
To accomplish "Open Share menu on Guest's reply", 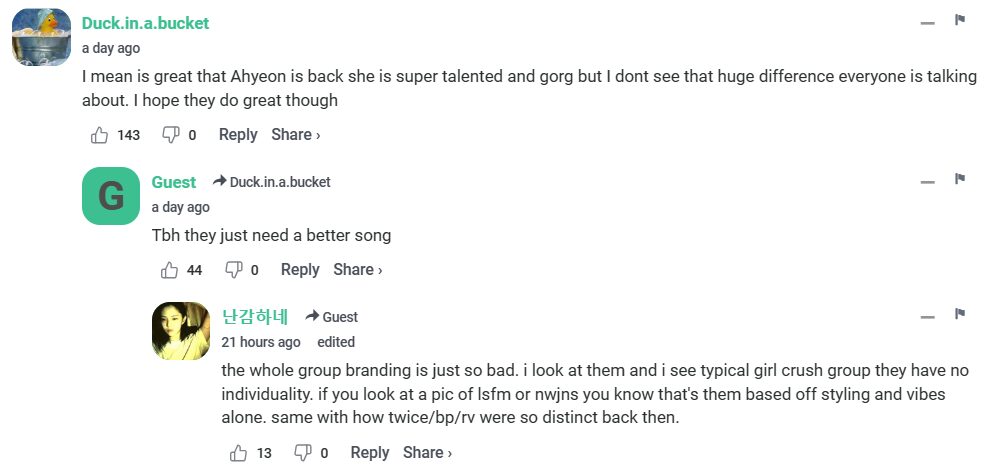I will [357, 270].
